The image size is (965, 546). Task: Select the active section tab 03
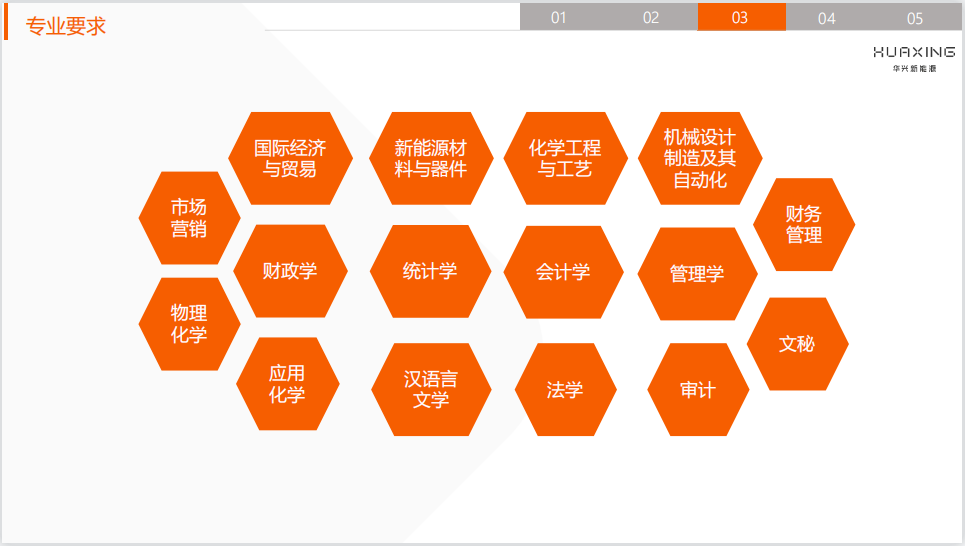(x=740, y=18)
